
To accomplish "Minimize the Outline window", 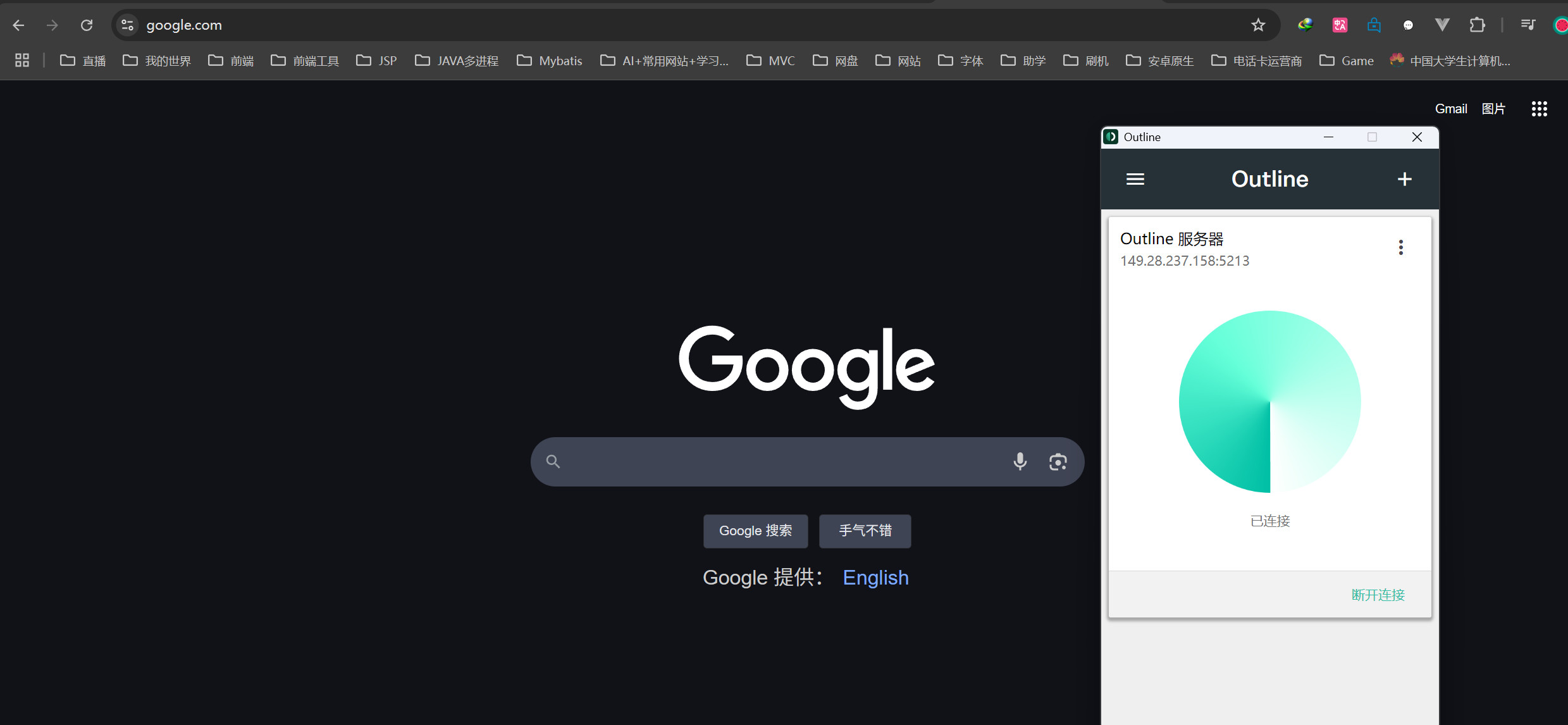I will pos(1328,137).
